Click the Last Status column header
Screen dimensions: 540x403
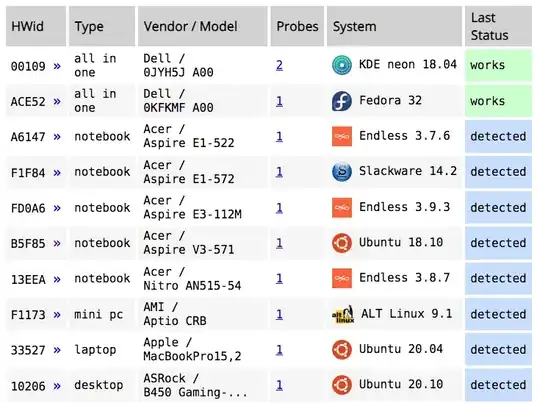coord(498,26)
